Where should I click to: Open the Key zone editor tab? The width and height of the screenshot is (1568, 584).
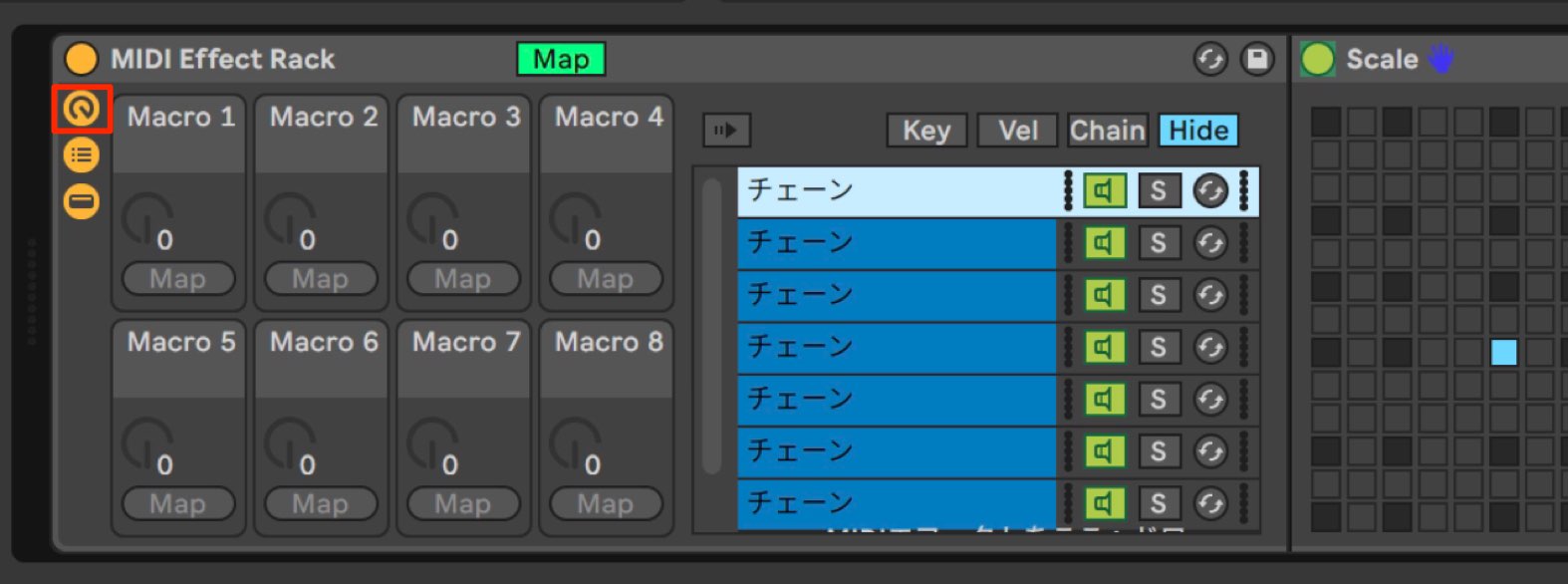pos(926,131)
